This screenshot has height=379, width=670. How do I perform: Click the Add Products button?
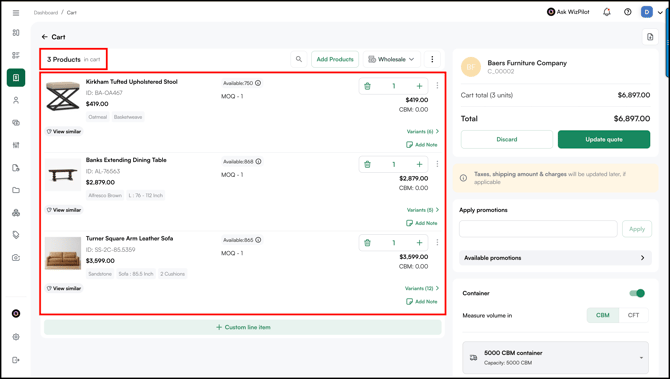click(335, 59)
